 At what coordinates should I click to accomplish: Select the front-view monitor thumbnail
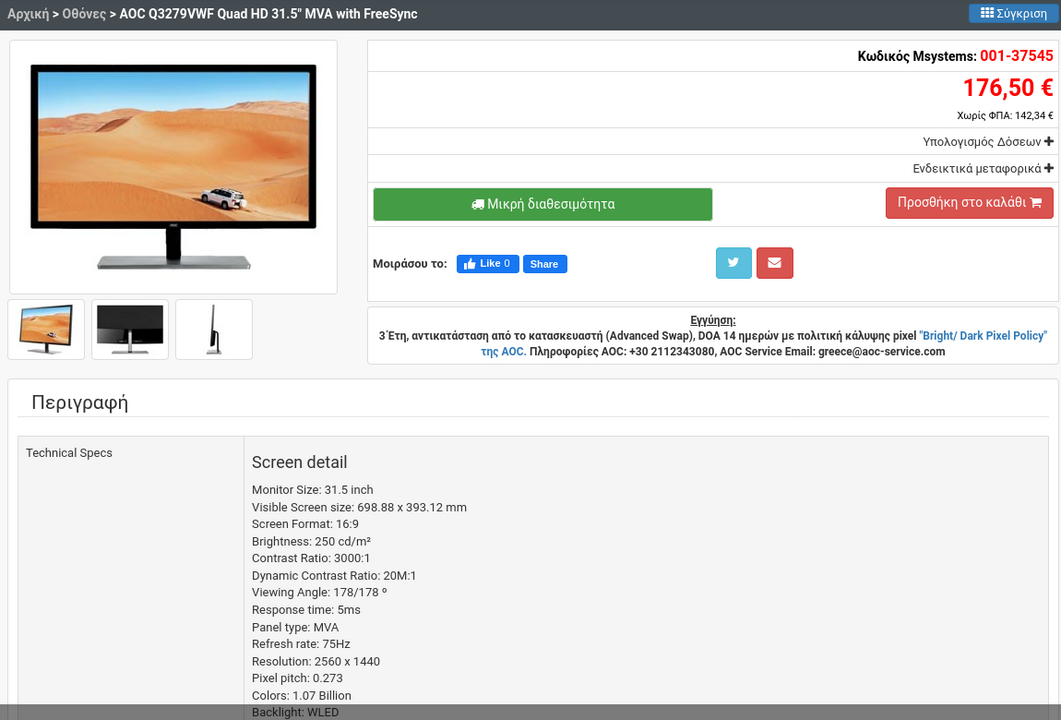tap(46, 330)
